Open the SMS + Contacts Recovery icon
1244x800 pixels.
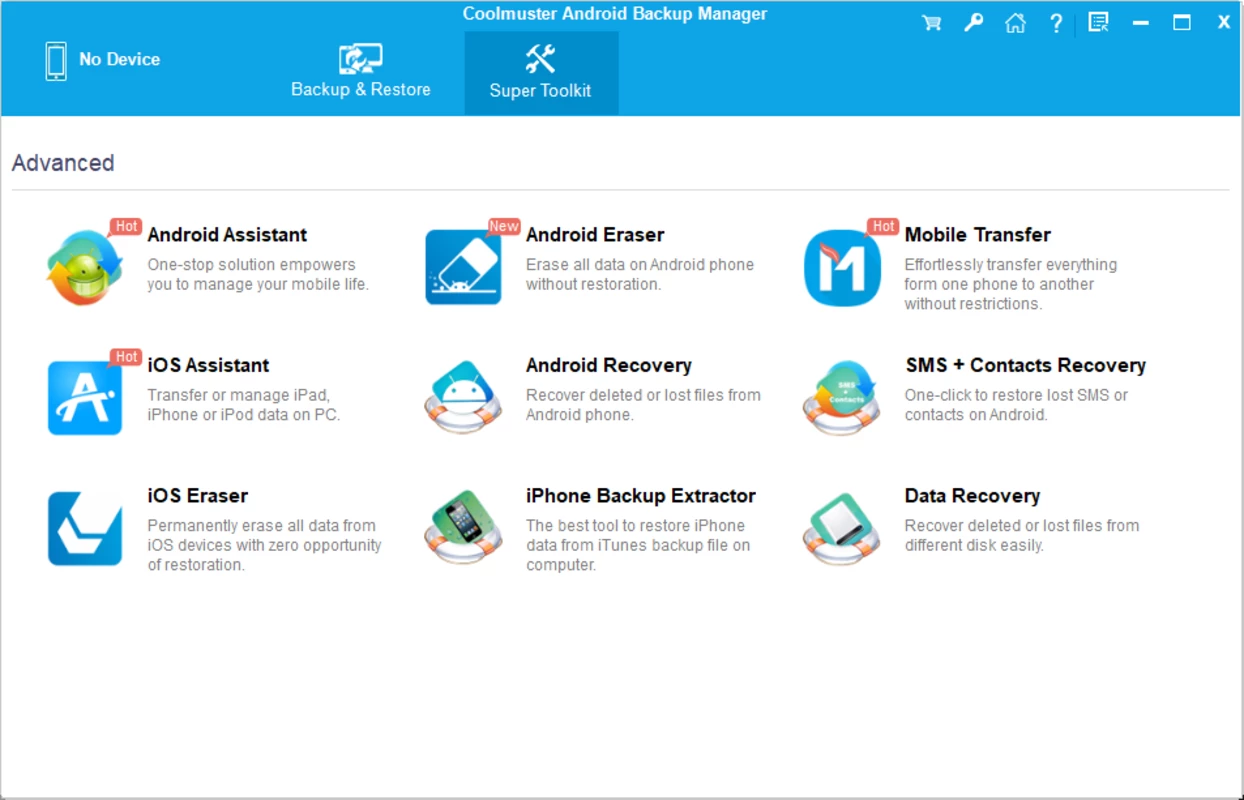(842, 398)
